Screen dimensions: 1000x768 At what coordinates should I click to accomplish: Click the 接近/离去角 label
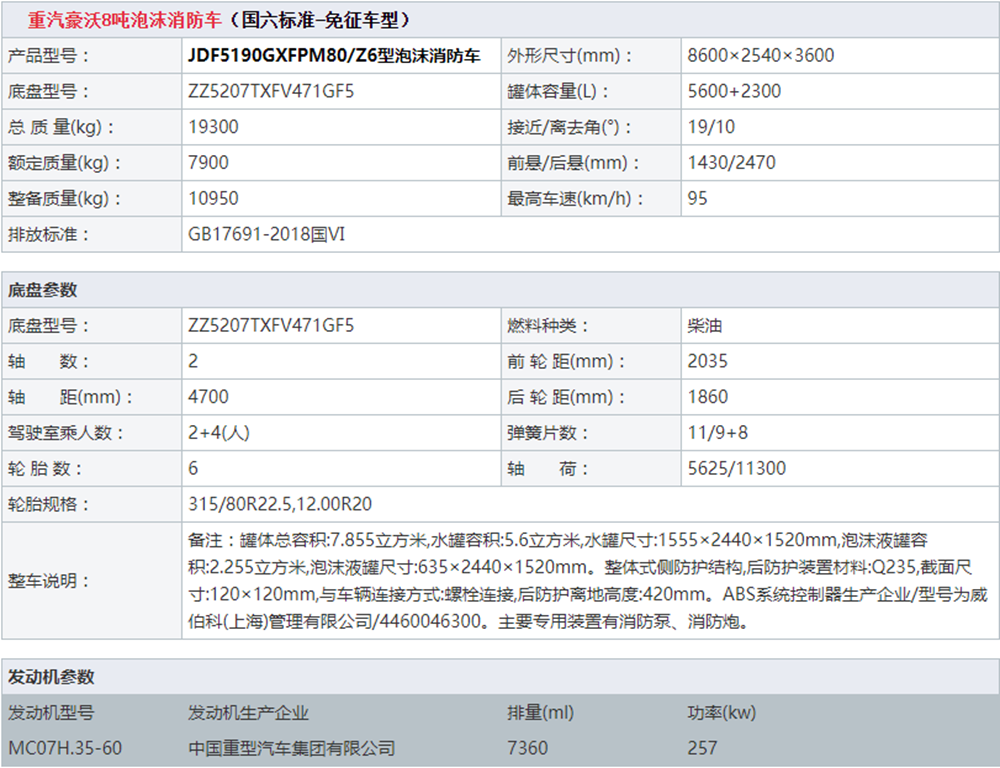(569, 128)
